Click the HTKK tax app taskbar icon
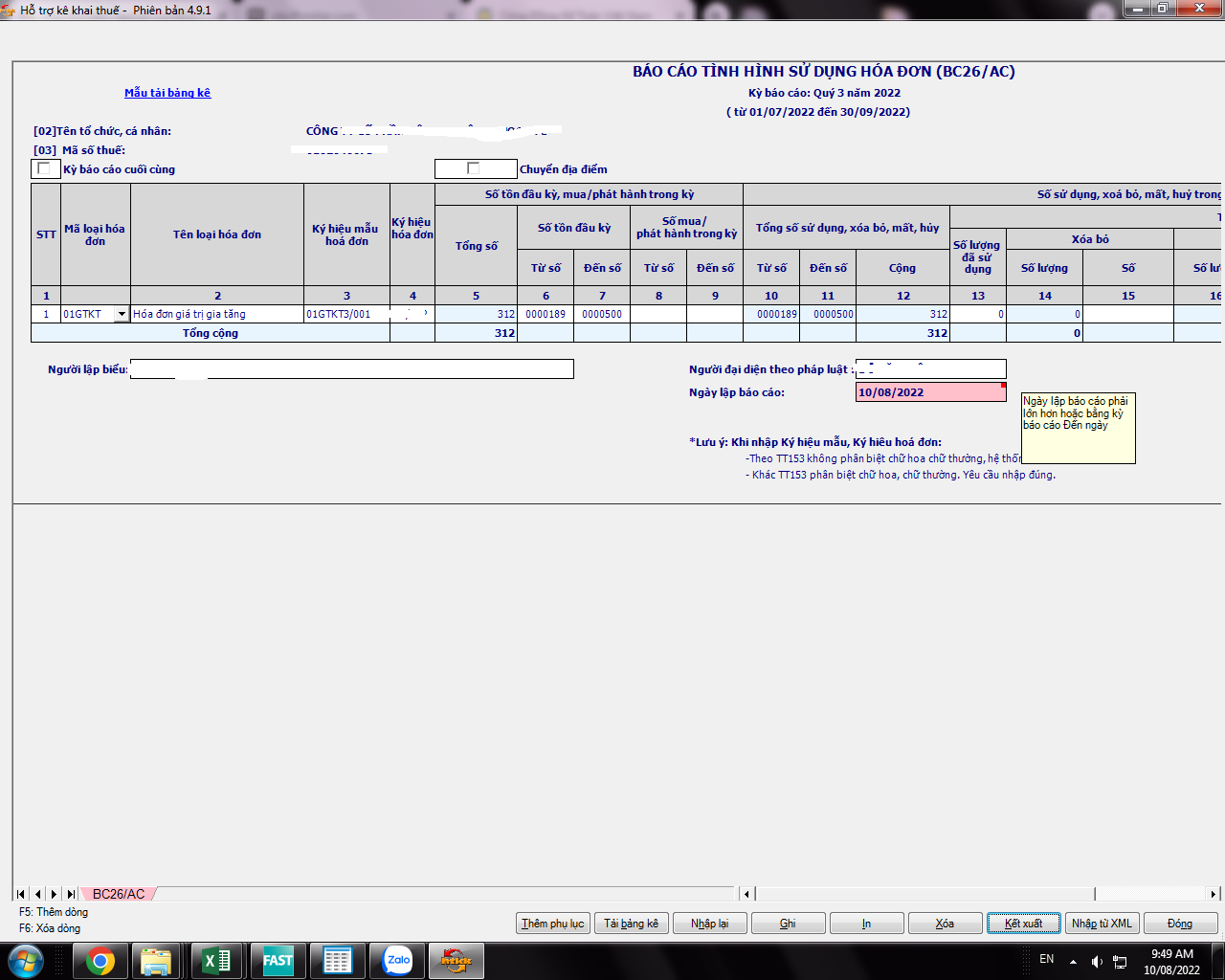This screenshot has height=980, width=1225. pos(457,960)
